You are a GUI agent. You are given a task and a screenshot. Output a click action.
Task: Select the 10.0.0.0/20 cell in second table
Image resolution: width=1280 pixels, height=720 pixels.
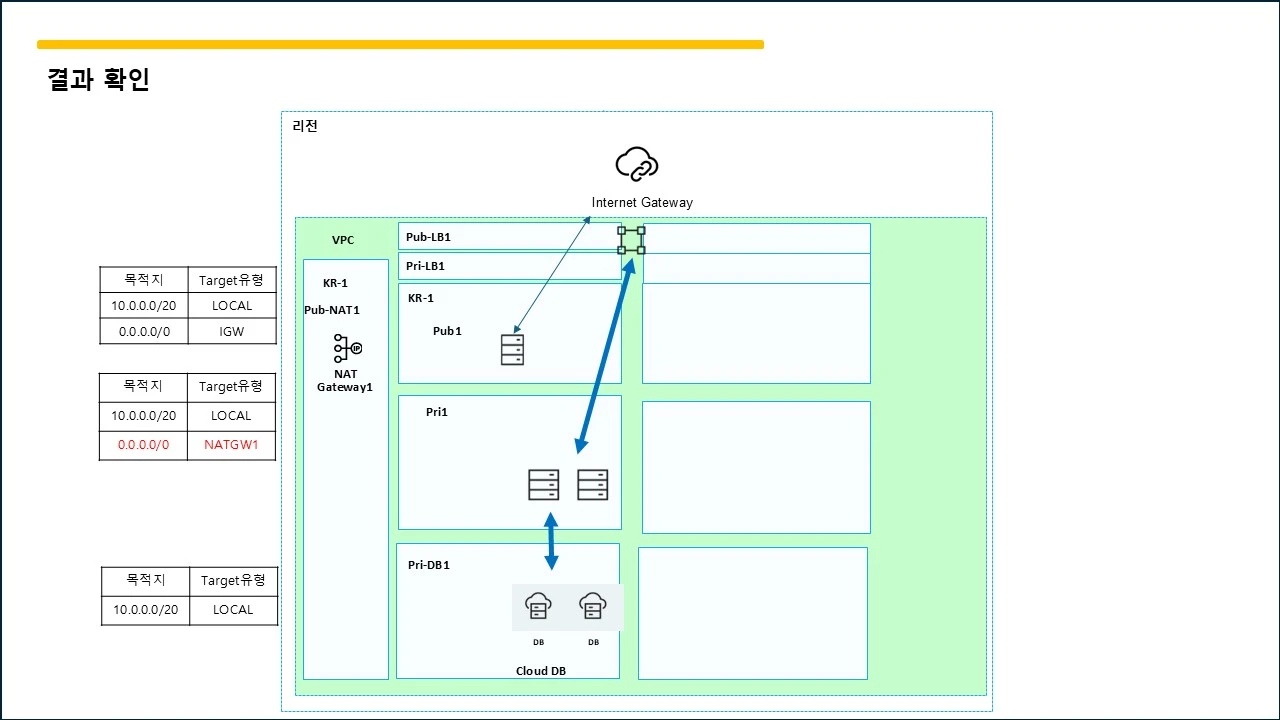point(144,416)
